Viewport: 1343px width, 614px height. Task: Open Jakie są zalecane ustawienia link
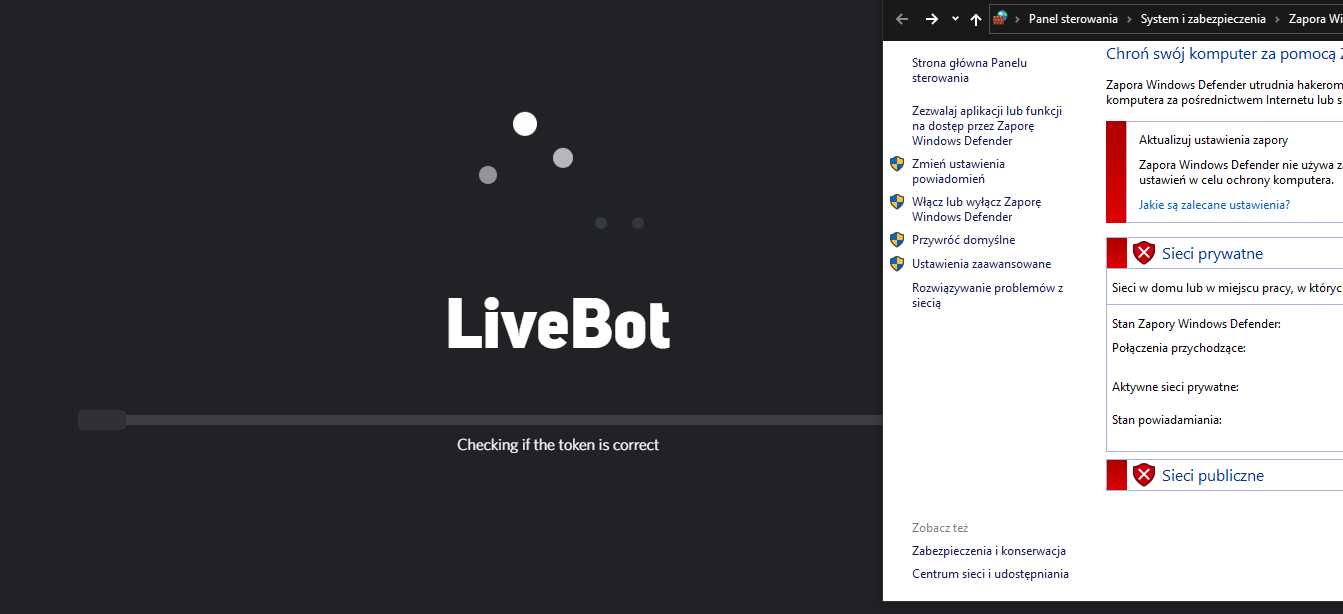(x=1214, y=204)
